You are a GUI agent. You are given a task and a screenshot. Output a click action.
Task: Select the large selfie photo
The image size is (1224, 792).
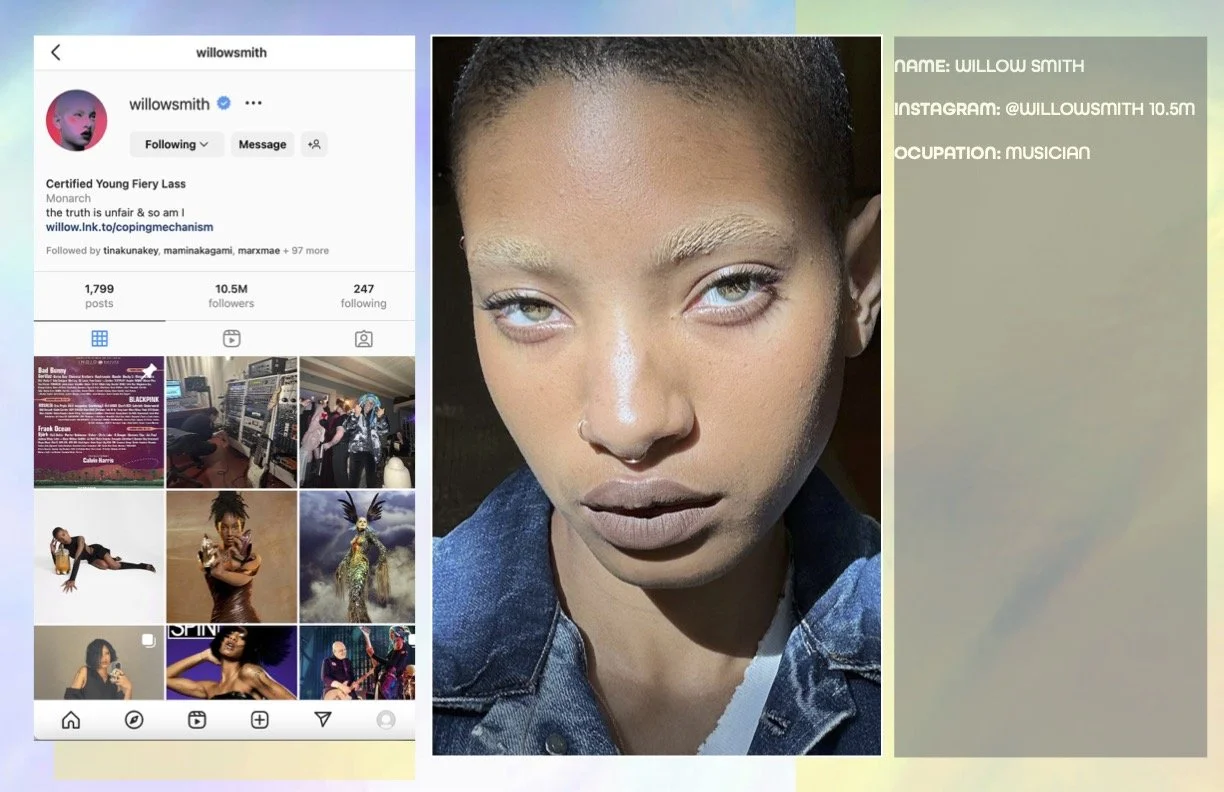pos(656,396)
